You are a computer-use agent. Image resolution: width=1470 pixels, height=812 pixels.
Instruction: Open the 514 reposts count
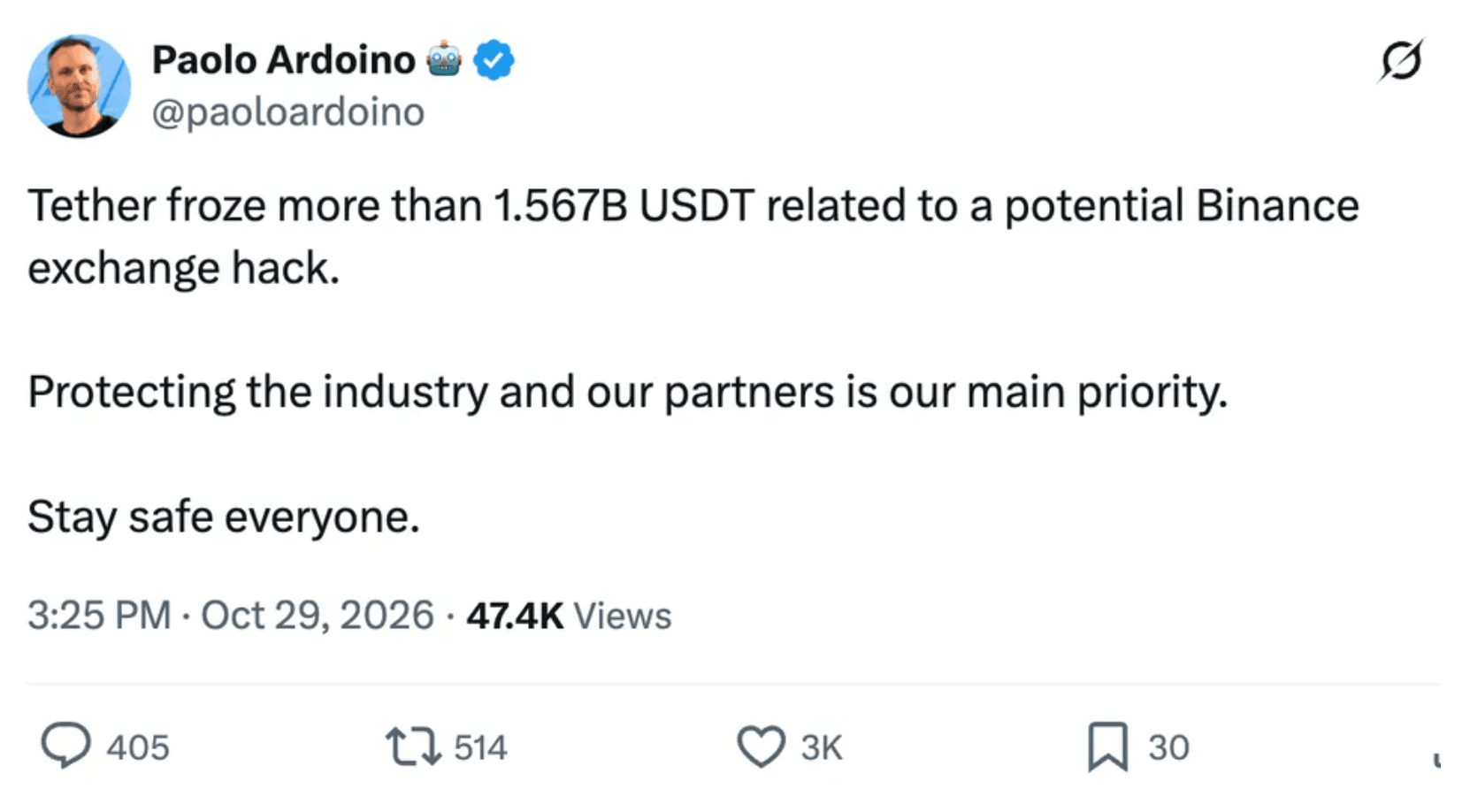point(480,747)
